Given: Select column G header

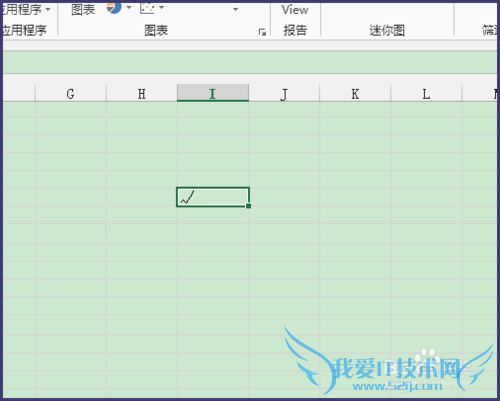Looking at the screenshot, I should (x=70, y=93).
